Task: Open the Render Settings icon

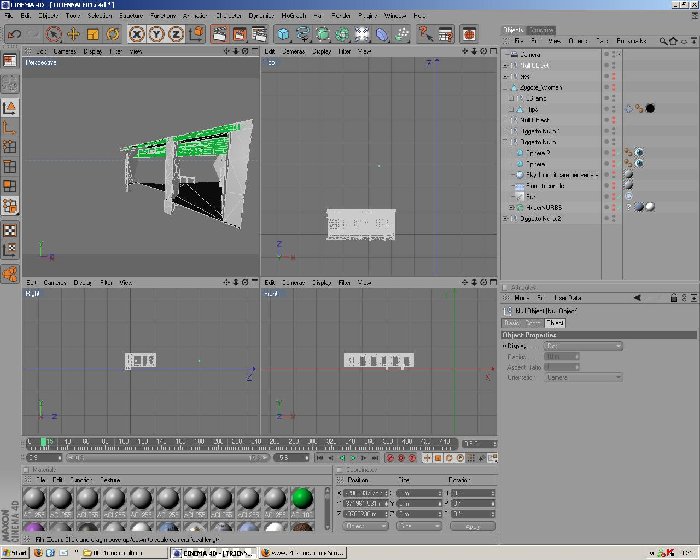Action: coord(259,34)
